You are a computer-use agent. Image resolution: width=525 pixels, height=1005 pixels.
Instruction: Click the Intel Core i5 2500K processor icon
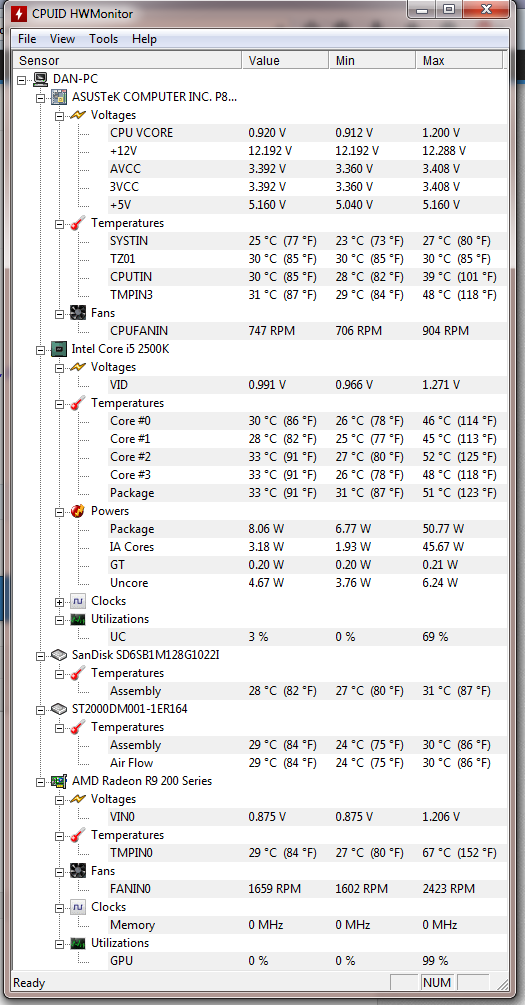pyautogui.click(x=59, y=349)
